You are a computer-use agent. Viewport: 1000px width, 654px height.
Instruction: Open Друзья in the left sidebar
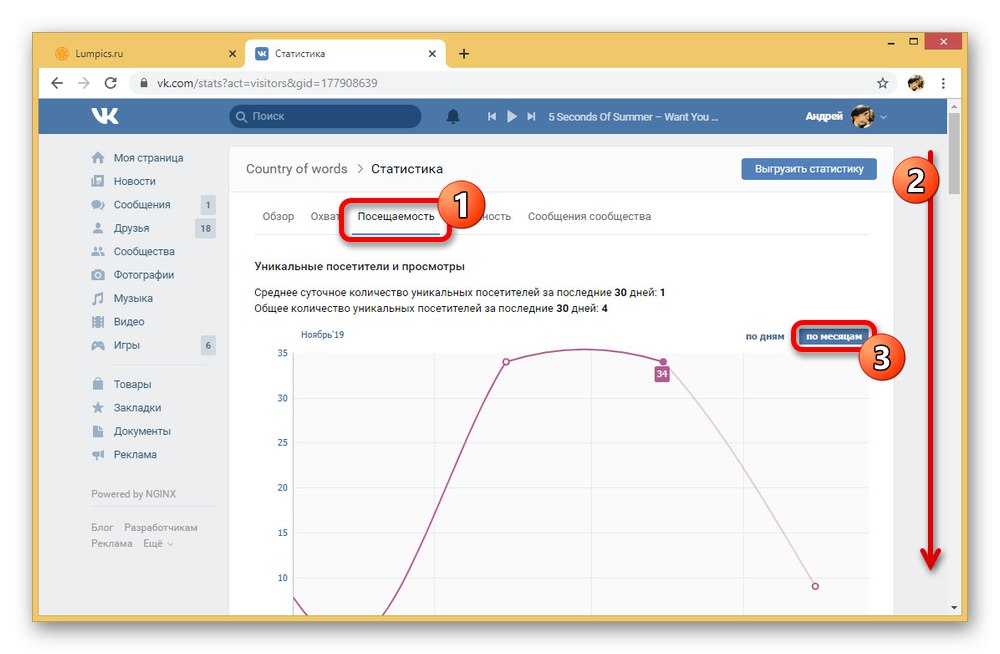point(131,228)
